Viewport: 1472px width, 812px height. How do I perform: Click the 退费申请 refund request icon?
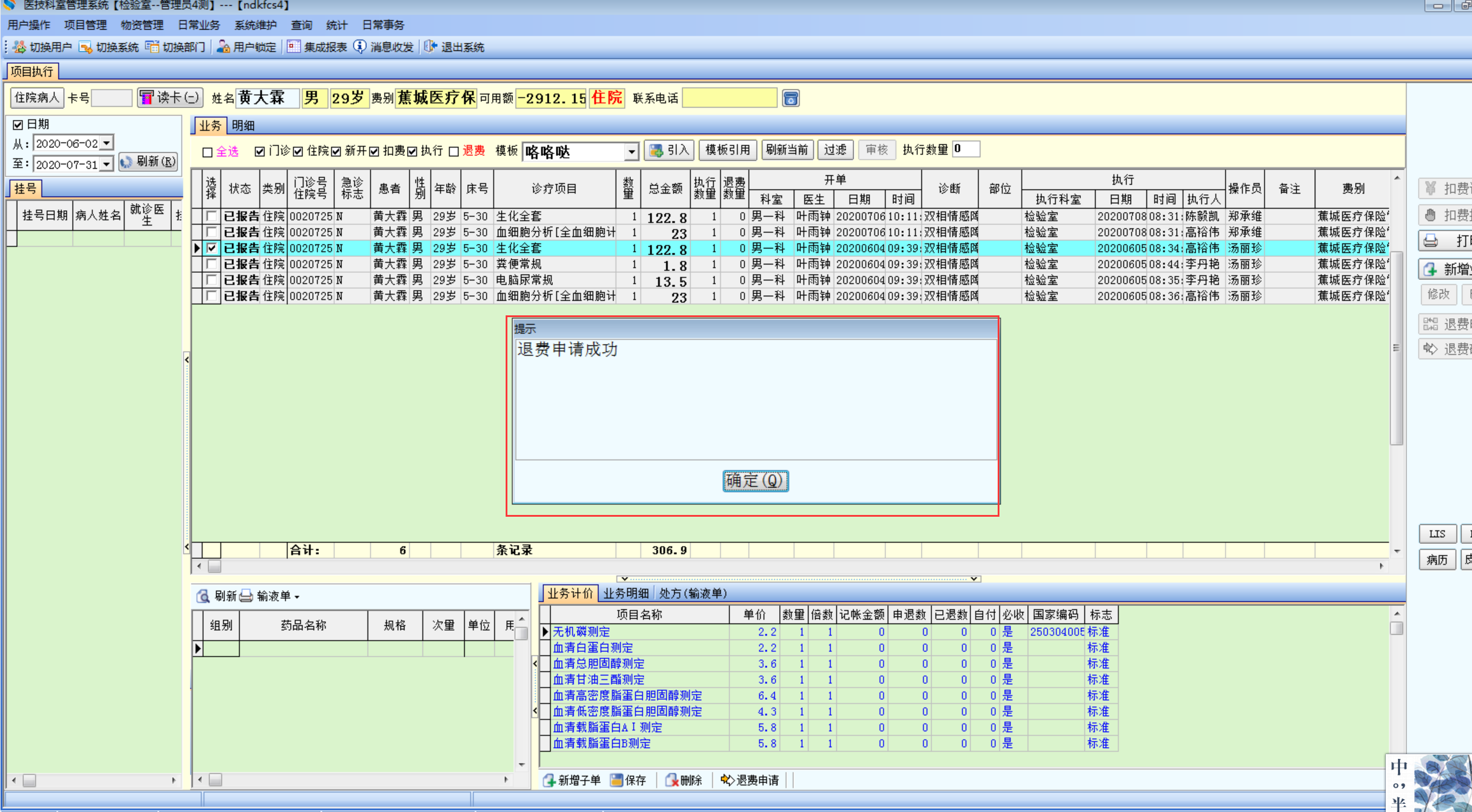pyautogui.click(x=728, y=780)
